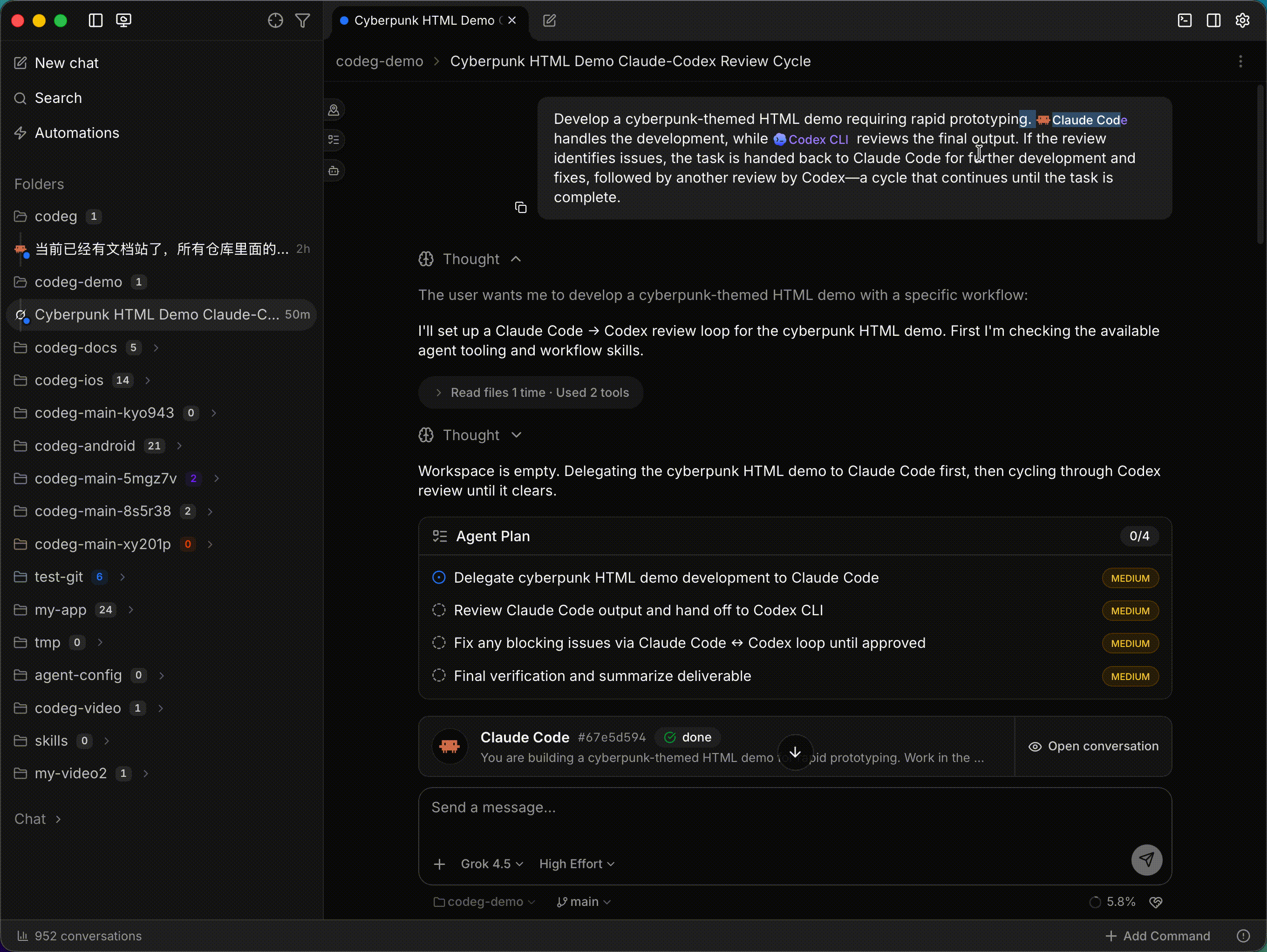This screenshot has width=1267, height=952.
Task: Expand the codeg-ios folder chevron
Action: (148, 381)
